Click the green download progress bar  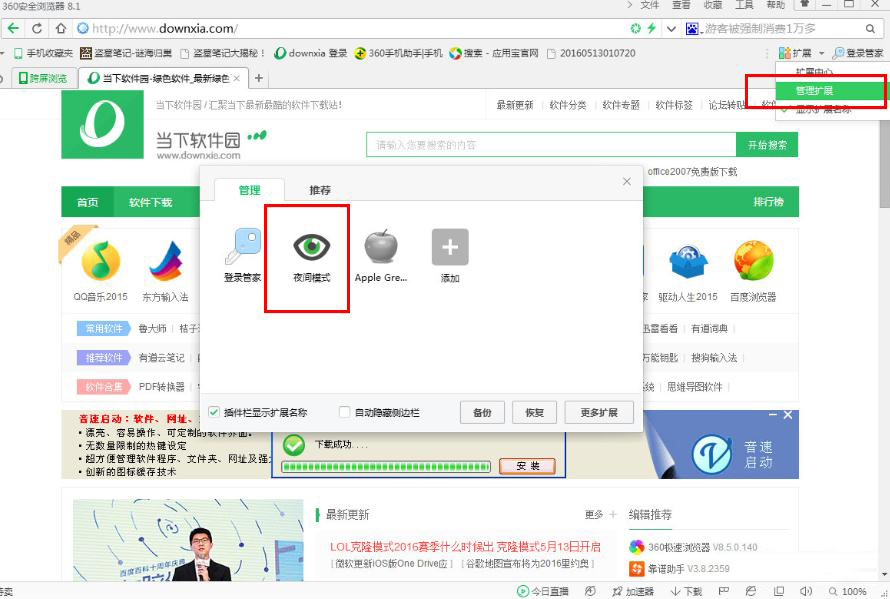386,466
